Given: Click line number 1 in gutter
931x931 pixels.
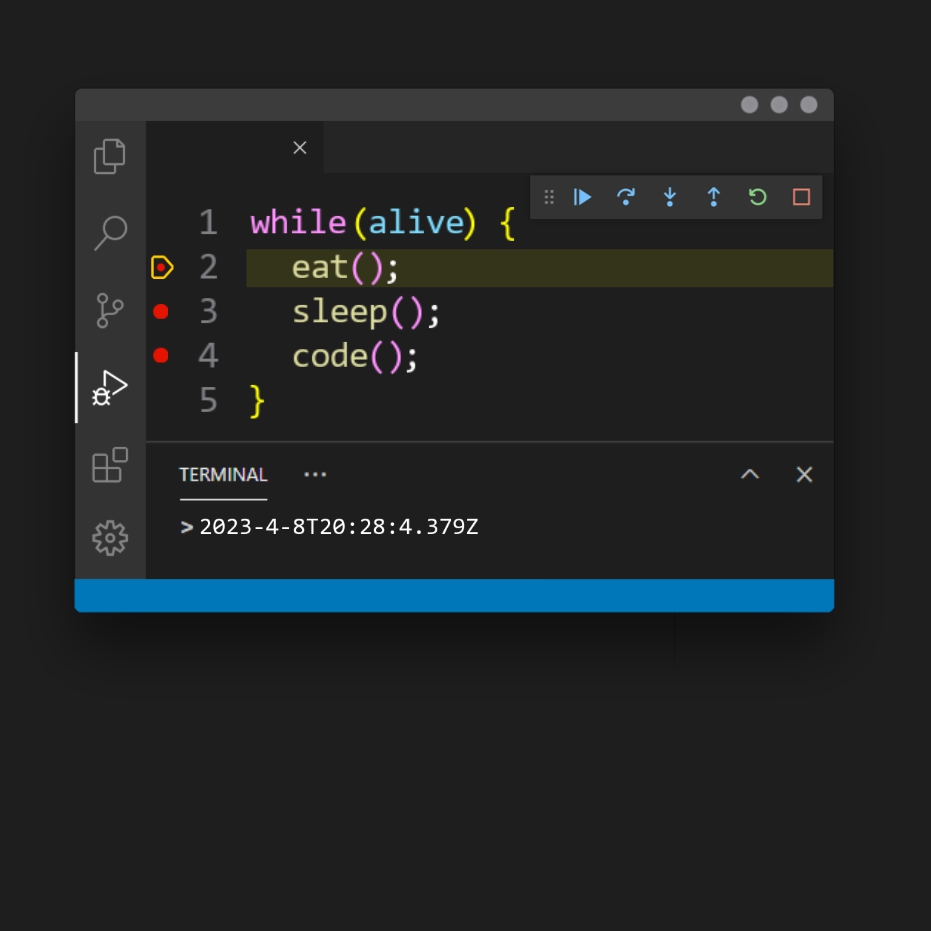Looking at the screenshot, I should point(208,223).
